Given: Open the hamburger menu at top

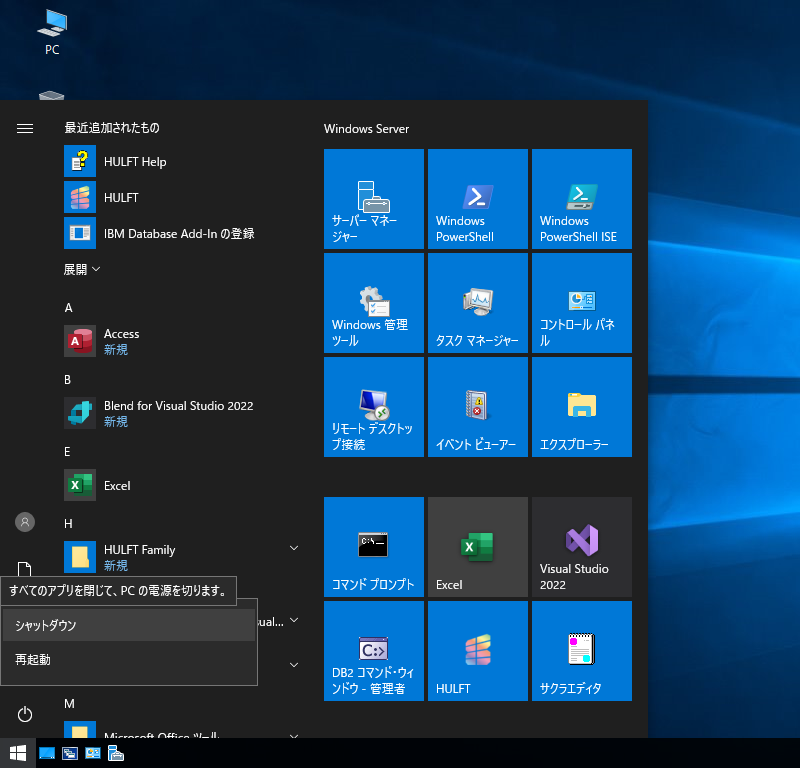Looking at the screenshot, I should [25, 128].
